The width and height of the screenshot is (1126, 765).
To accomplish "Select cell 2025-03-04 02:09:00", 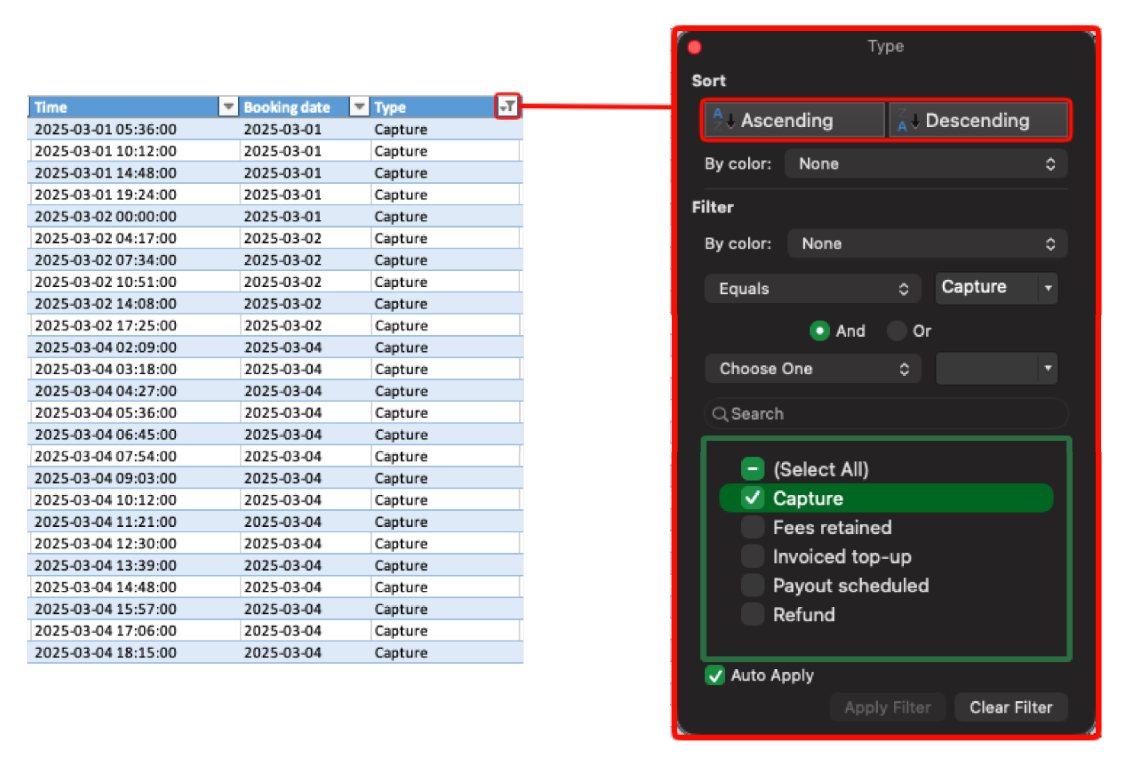I will point(134,347).
